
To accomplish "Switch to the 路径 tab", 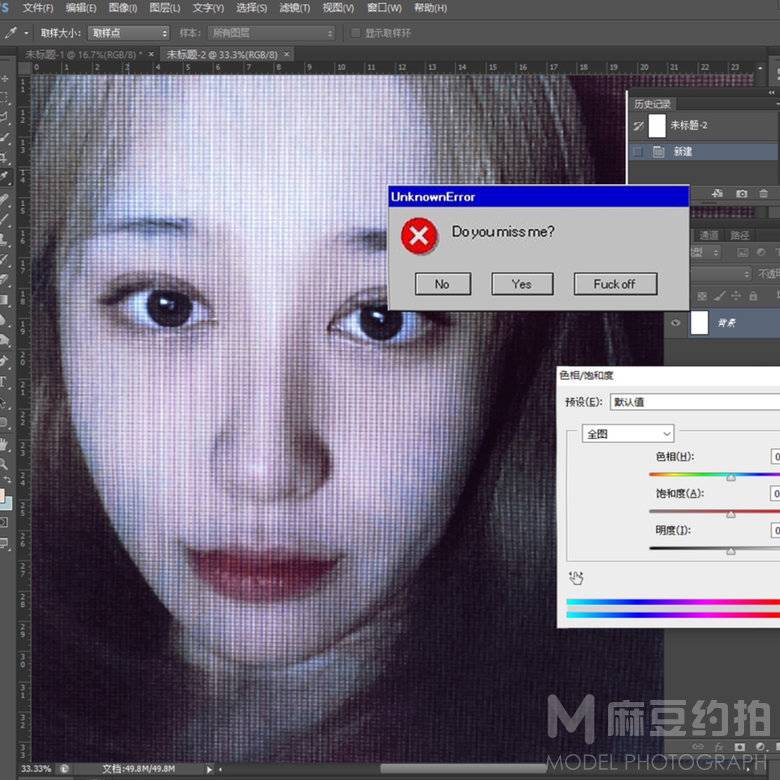I will [x=739, y=235].
